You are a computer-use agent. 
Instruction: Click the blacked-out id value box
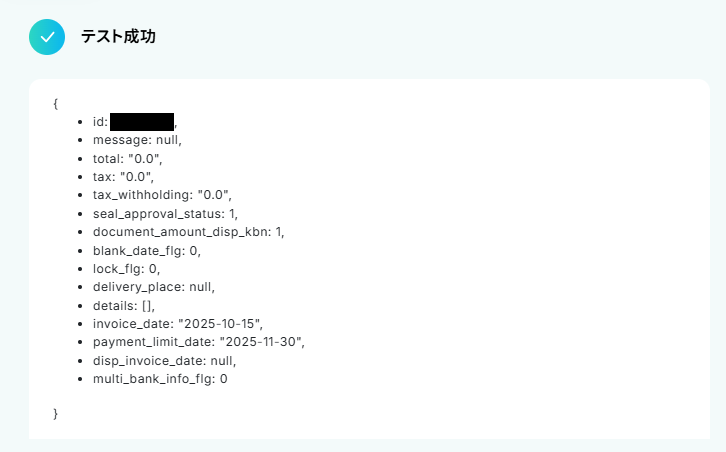point(142,122)
